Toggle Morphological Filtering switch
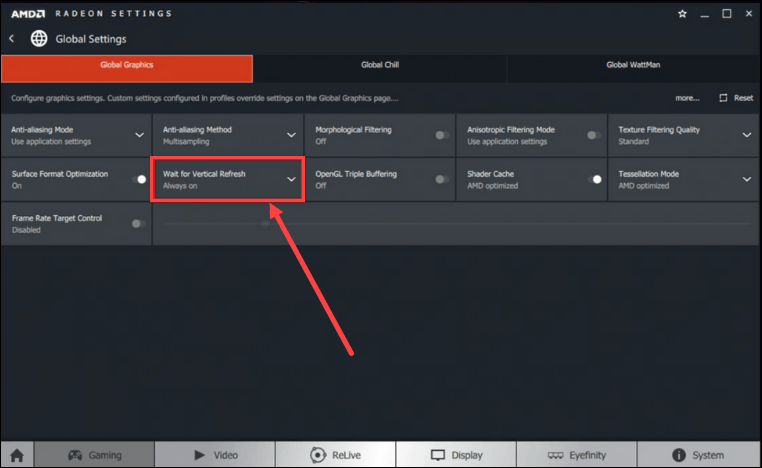The height and width of the screenshot is (468, 762). [x=442, y=135]
